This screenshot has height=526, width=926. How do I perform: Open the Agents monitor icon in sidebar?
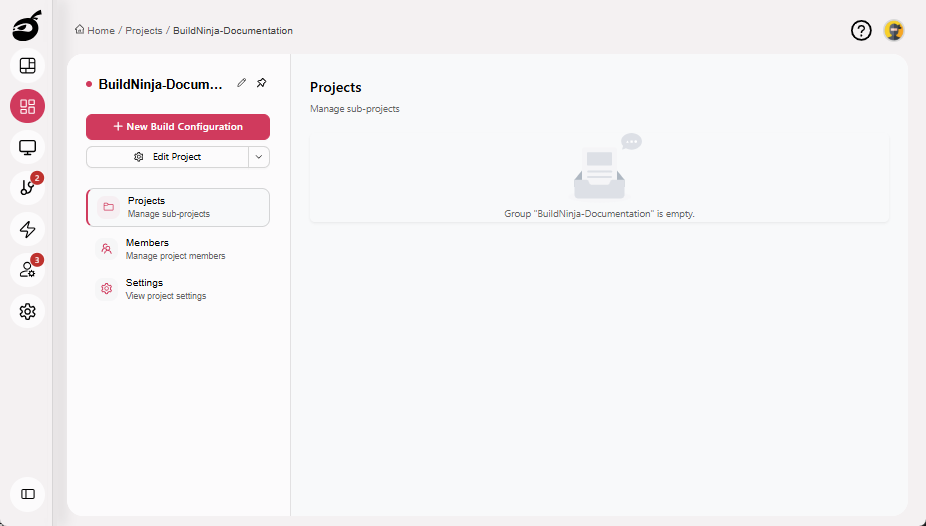[x=27, y=147]
